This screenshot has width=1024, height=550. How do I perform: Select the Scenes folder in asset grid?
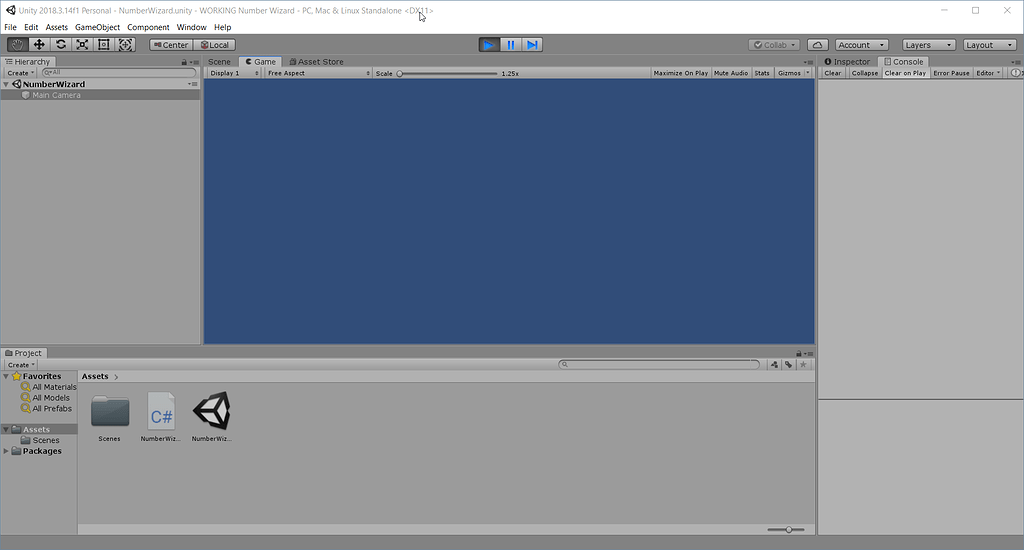[110, 417]
